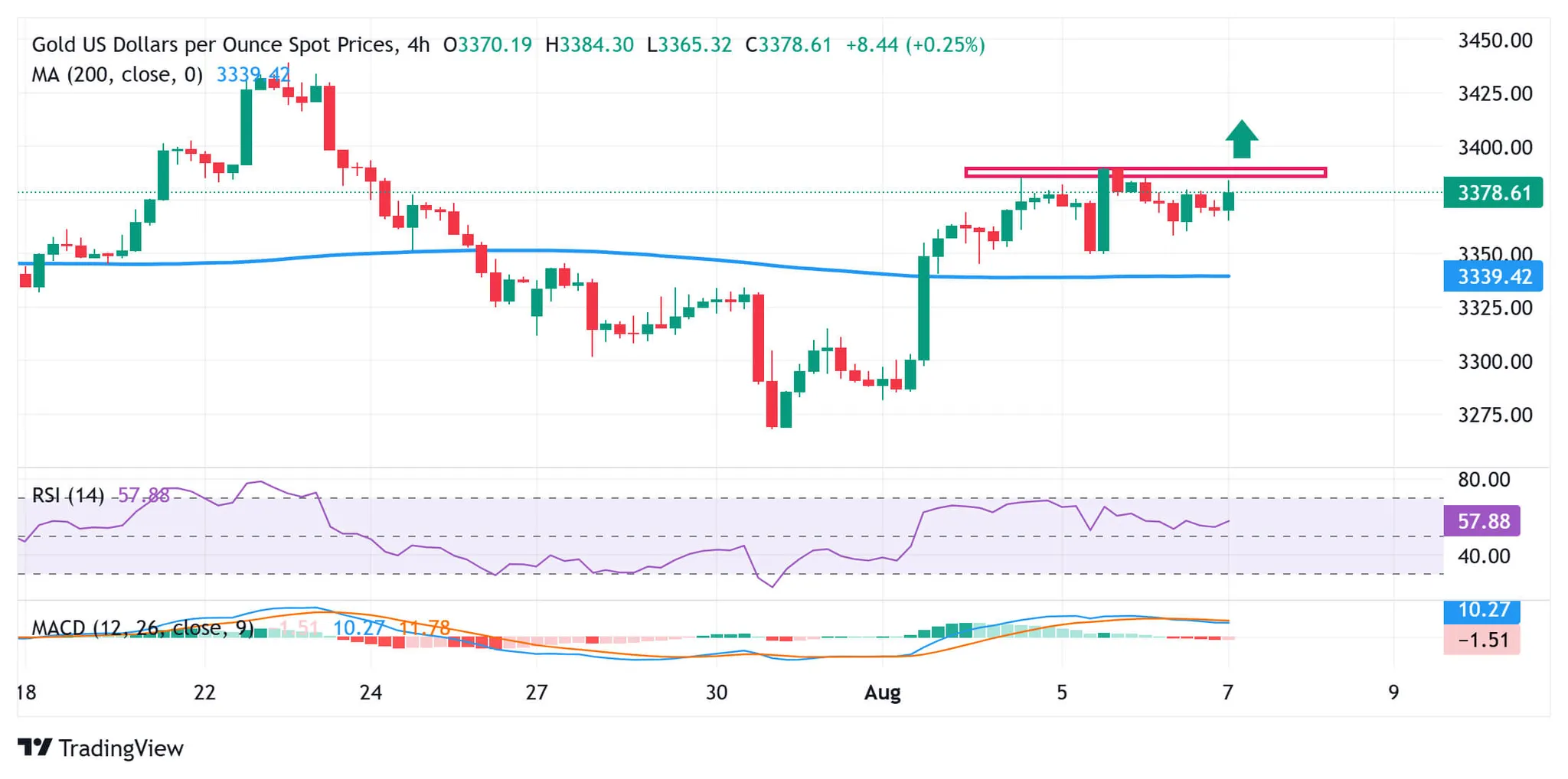Click the Aug label on date axis
The height and width of the screenshot is (779, 1568).
[882, 693]
